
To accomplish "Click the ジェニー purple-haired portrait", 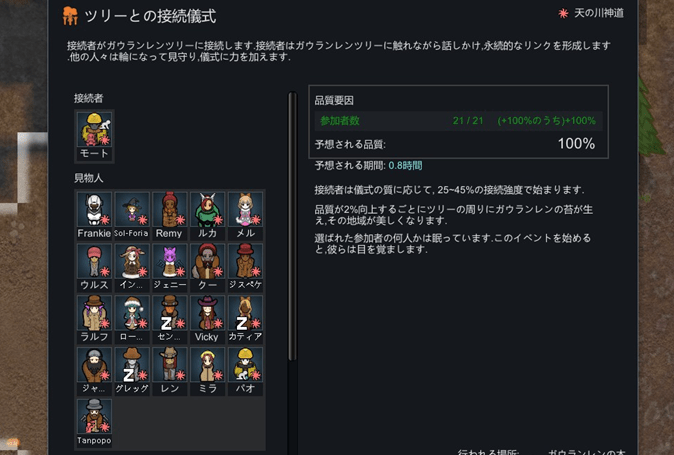I will [x=169, y=267].
